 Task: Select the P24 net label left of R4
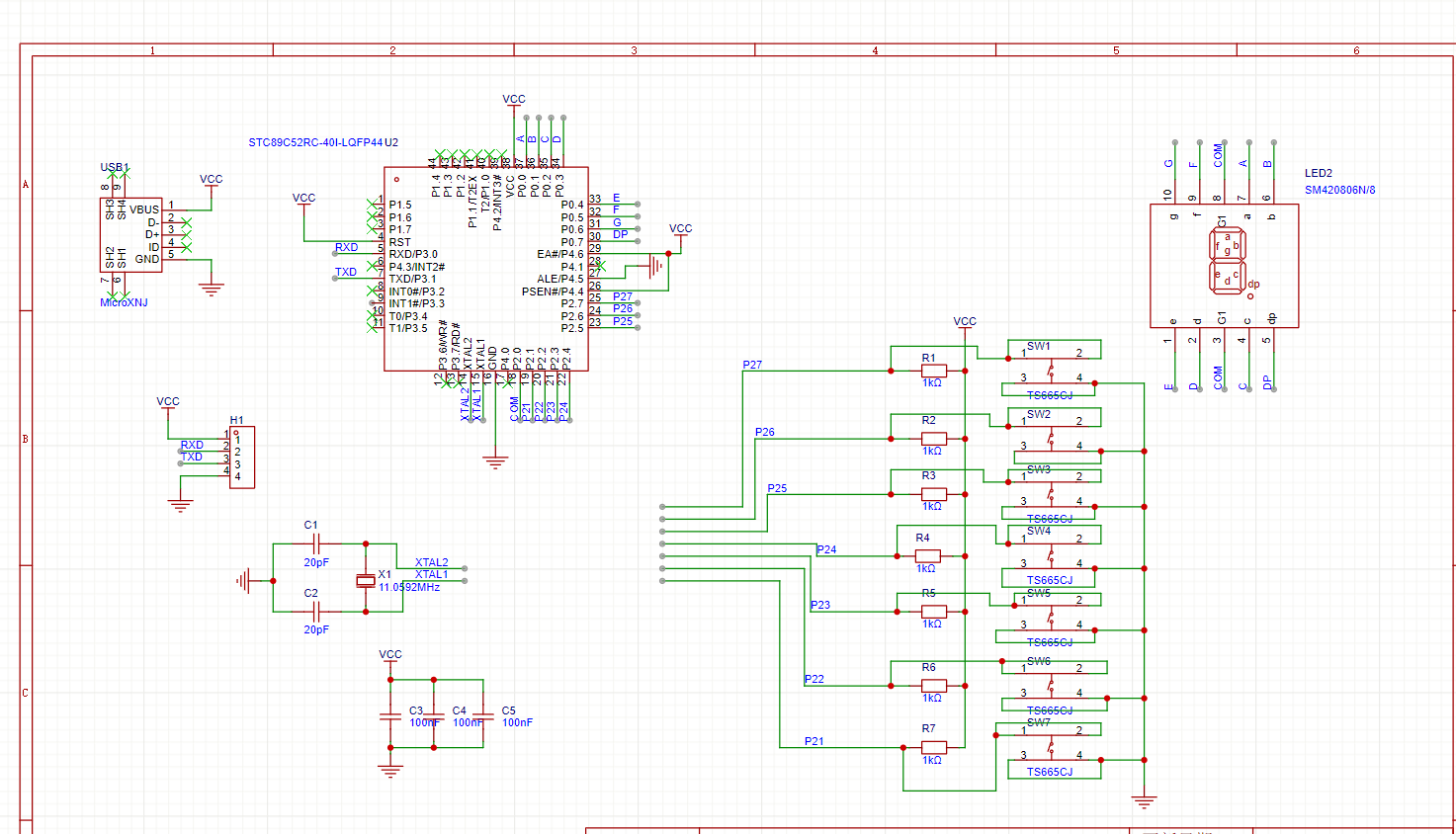pyautogui.click(x=826, y=549)
